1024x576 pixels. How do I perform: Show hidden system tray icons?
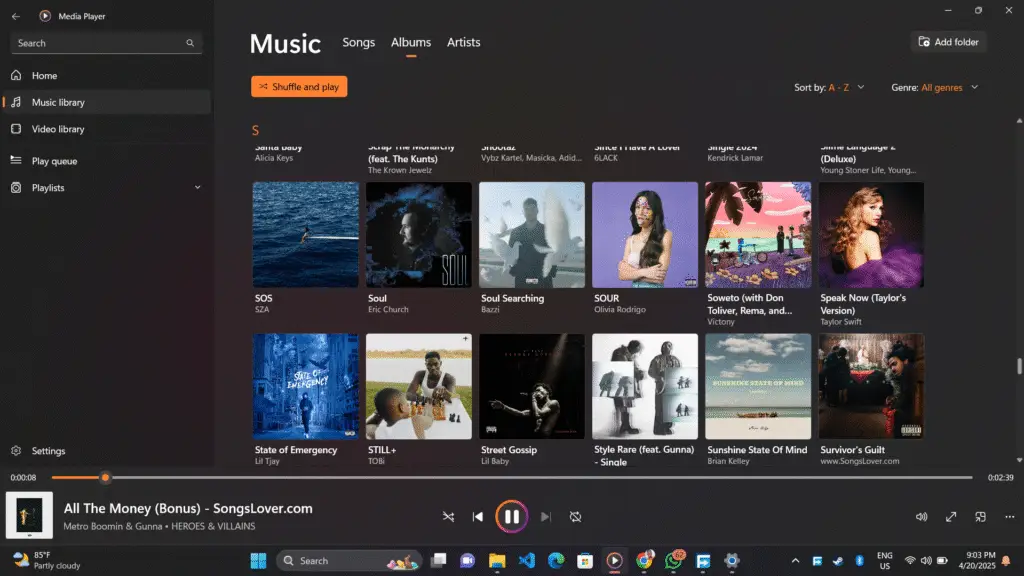(795, 560)
